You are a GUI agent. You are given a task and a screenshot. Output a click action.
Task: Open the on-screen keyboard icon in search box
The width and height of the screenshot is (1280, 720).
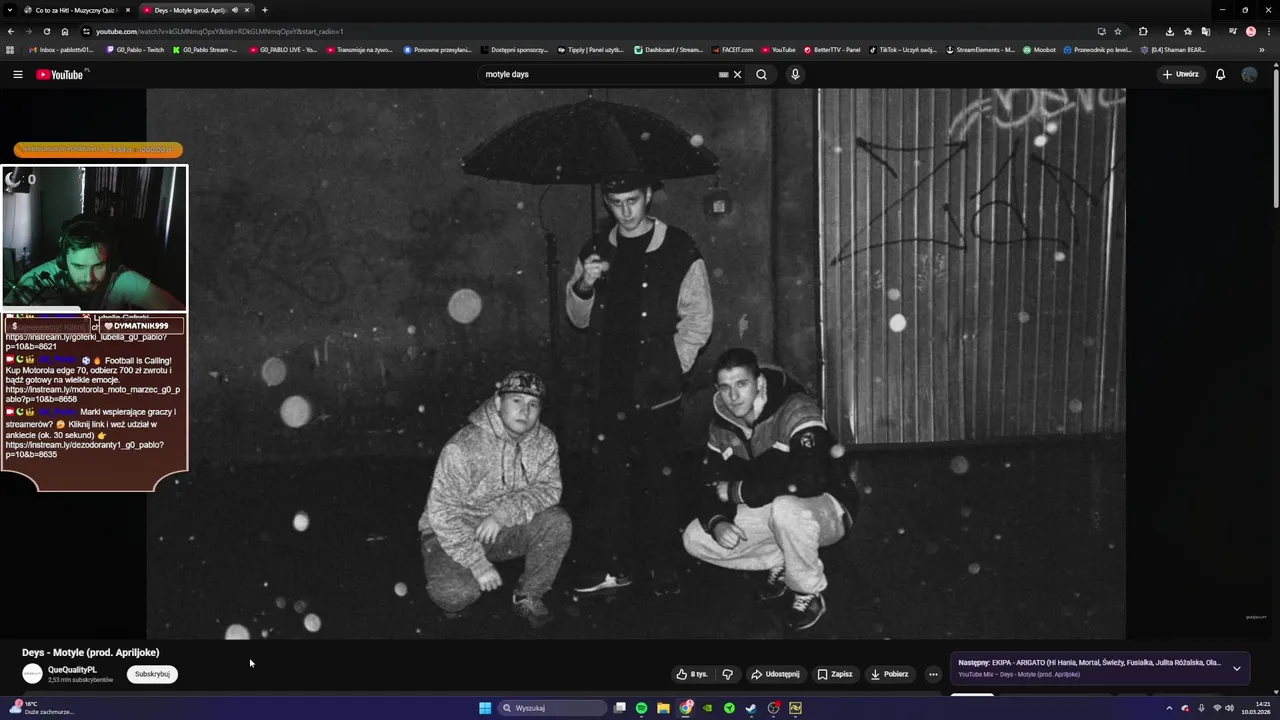point(723,74)
